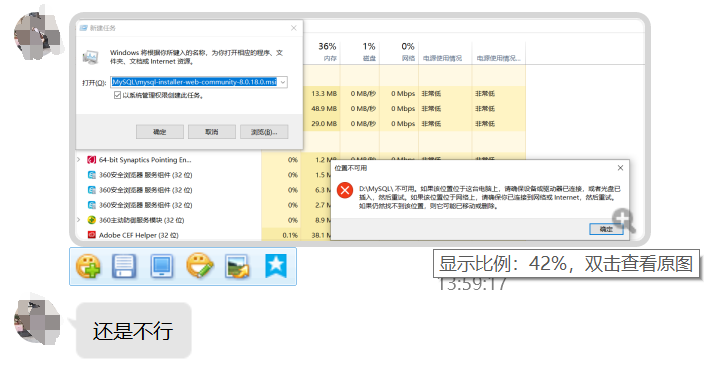
Task: Click the Synaptics Pointing process icon
Action: click(x=92, y=160)
